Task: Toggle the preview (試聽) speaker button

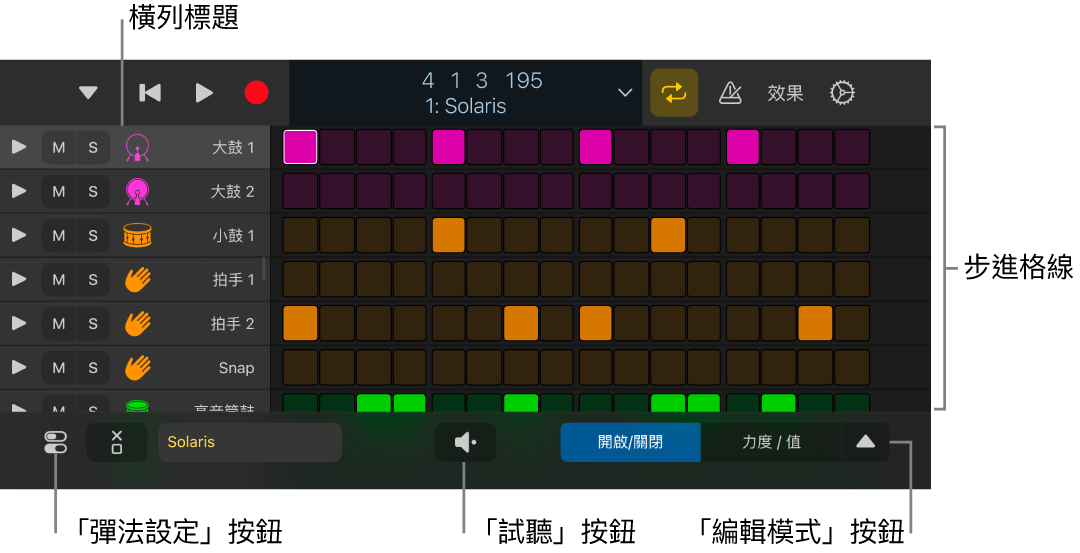Action: pos(466,442)
